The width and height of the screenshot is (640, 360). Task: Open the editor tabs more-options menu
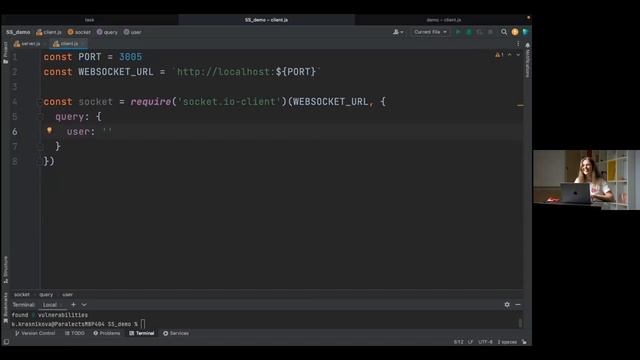[x=518, y=44]
